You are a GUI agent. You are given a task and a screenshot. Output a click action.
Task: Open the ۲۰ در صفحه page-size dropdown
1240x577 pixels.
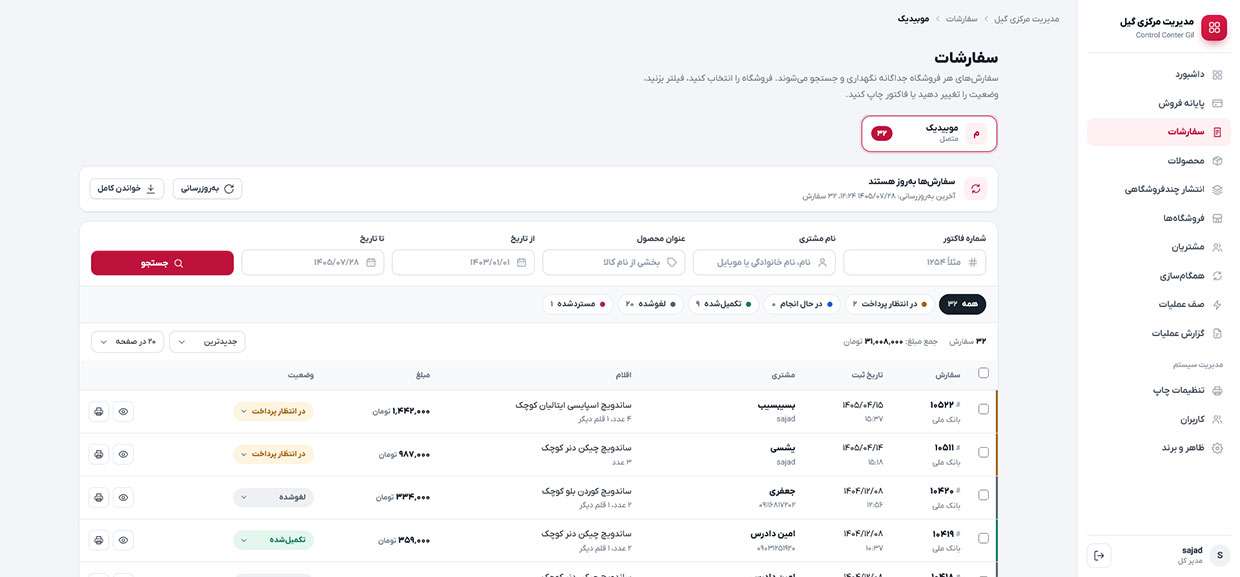(x=128, y=342)
